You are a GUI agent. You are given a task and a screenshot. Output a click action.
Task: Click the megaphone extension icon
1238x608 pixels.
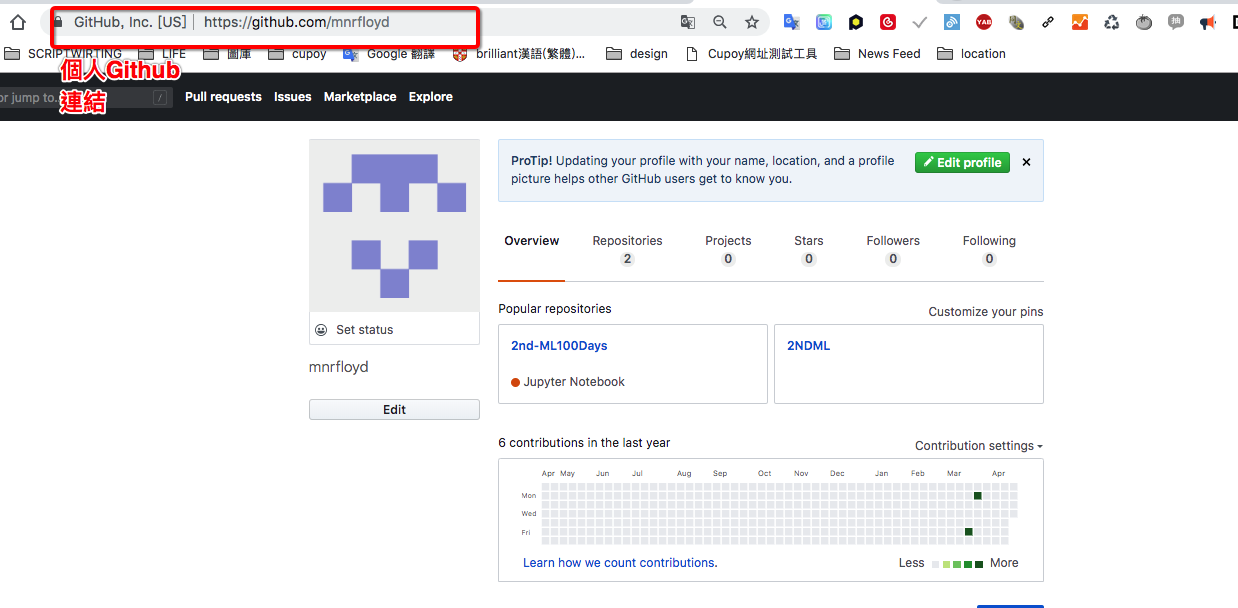pyautogui.click(x=1208, y=22)
